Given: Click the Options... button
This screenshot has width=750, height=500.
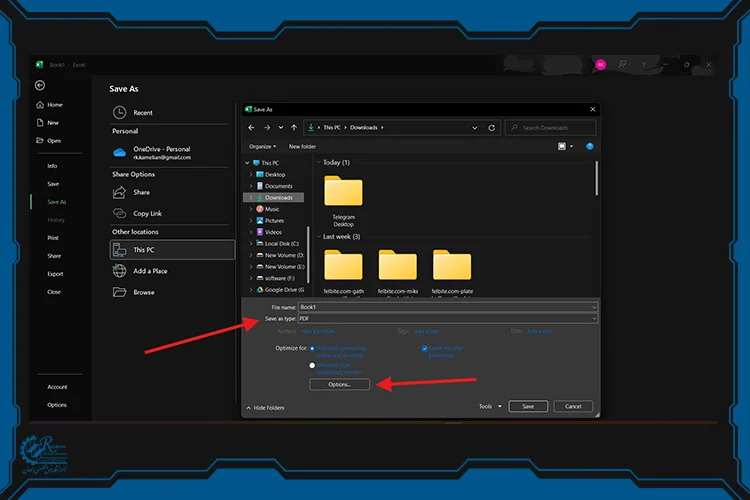Looking at the screenshot, I should 340,385.
